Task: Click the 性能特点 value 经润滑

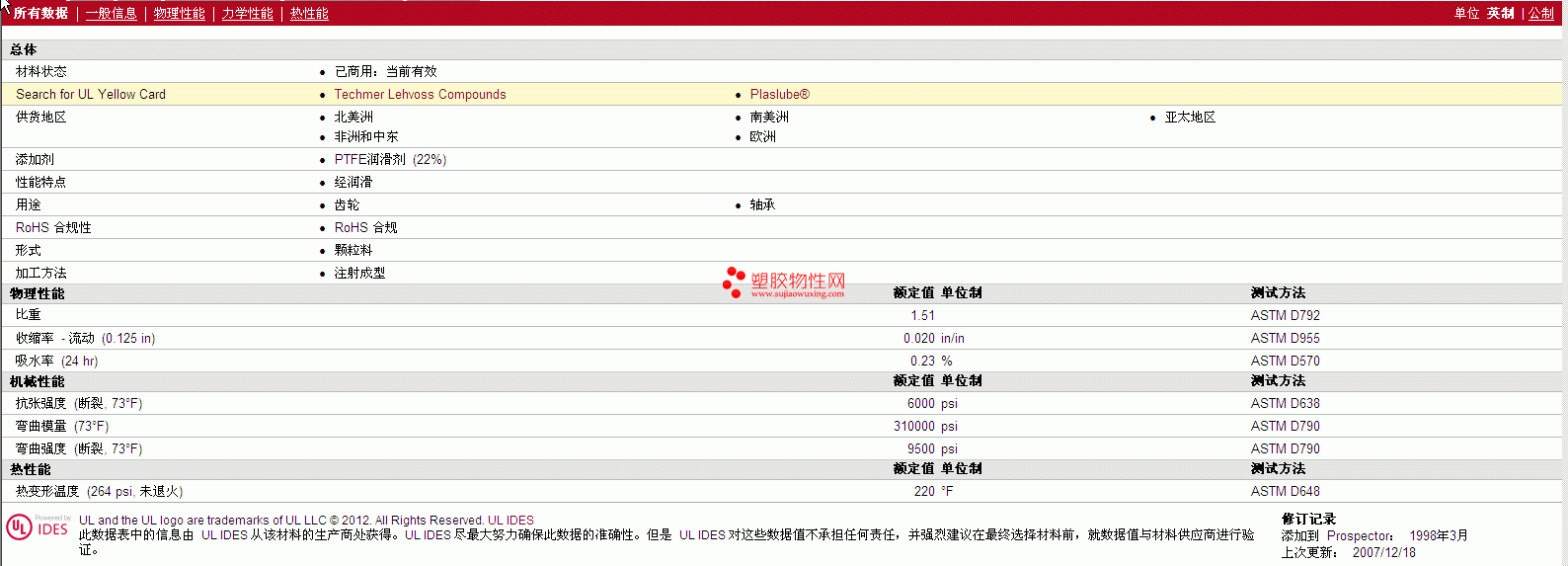Action: coord(353,182)
